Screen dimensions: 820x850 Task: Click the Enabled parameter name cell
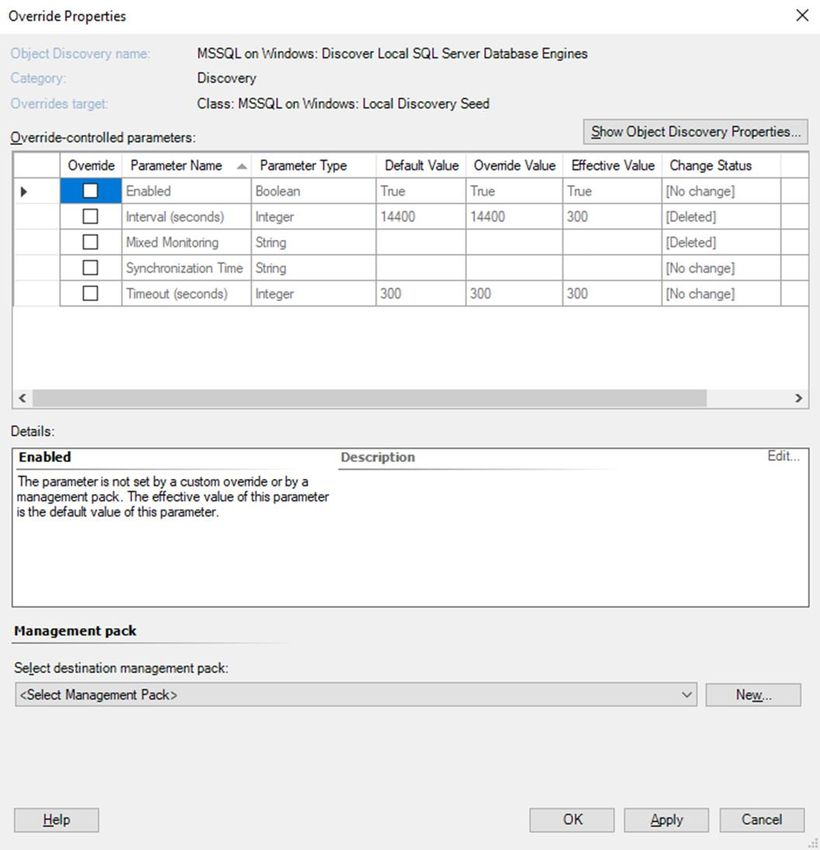pos(186,191)
